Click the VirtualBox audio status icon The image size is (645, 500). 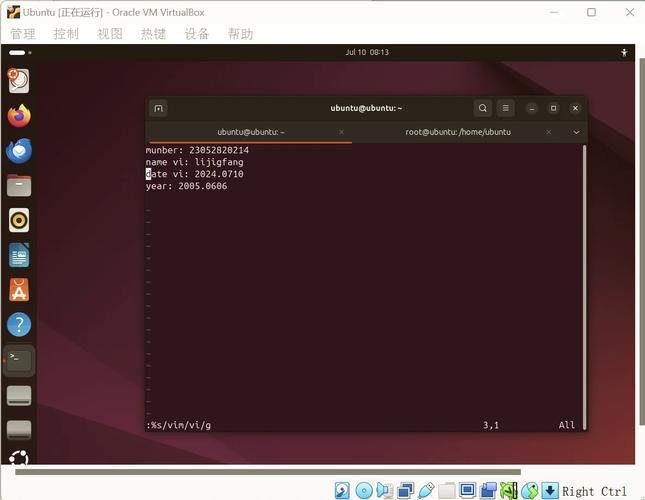tap(385, 491)
